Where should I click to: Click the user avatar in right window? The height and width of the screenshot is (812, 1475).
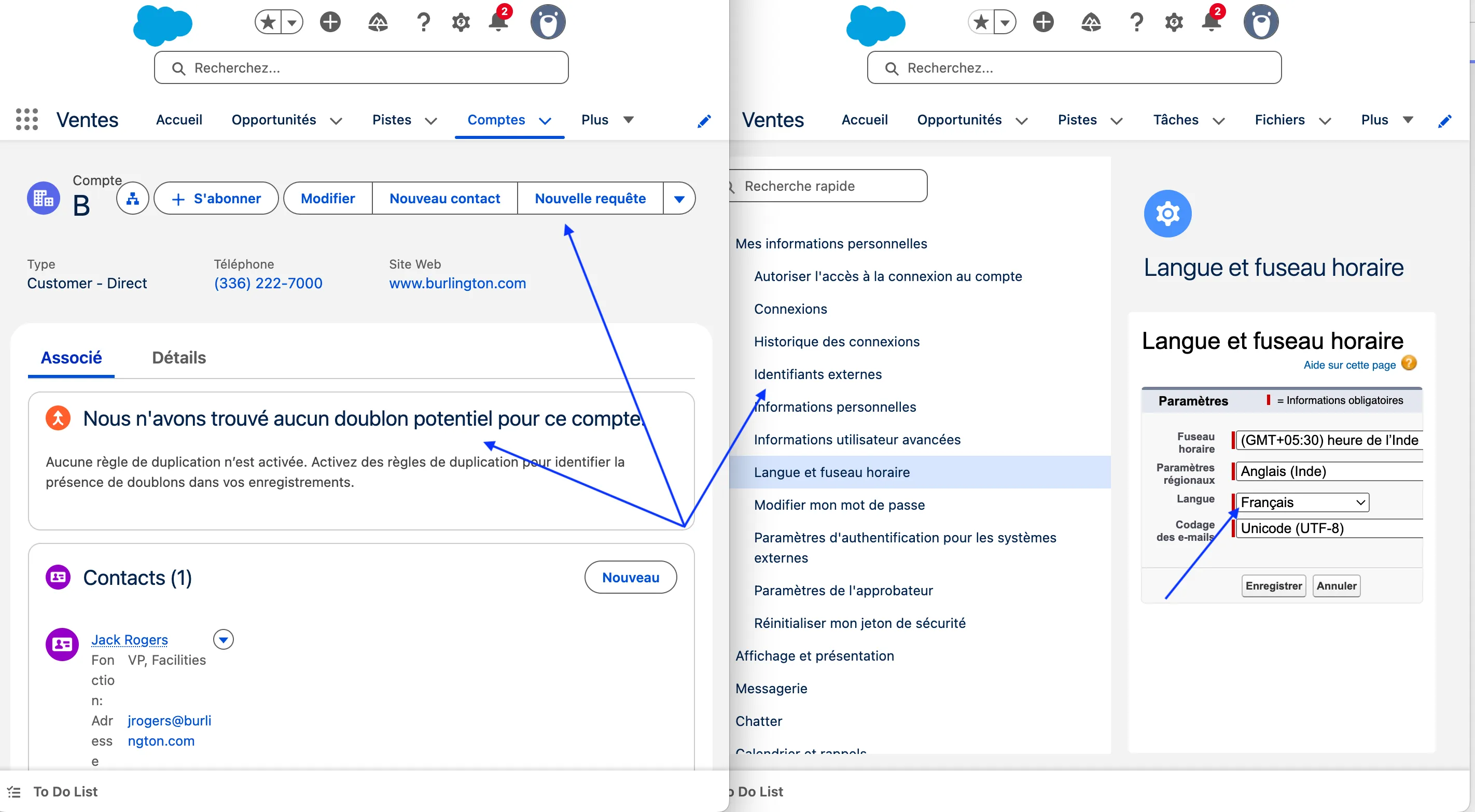tap(1261, 23)
